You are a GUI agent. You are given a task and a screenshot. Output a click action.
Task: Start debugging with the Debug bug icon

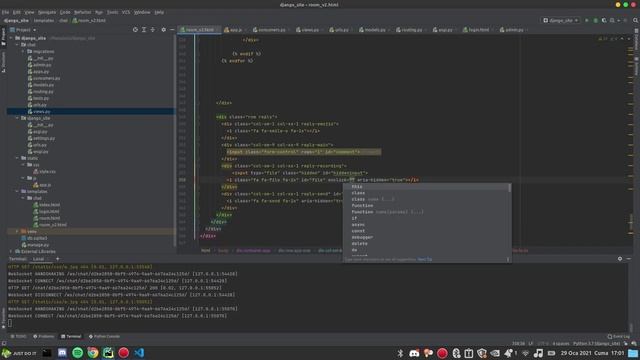pos(596,20)
